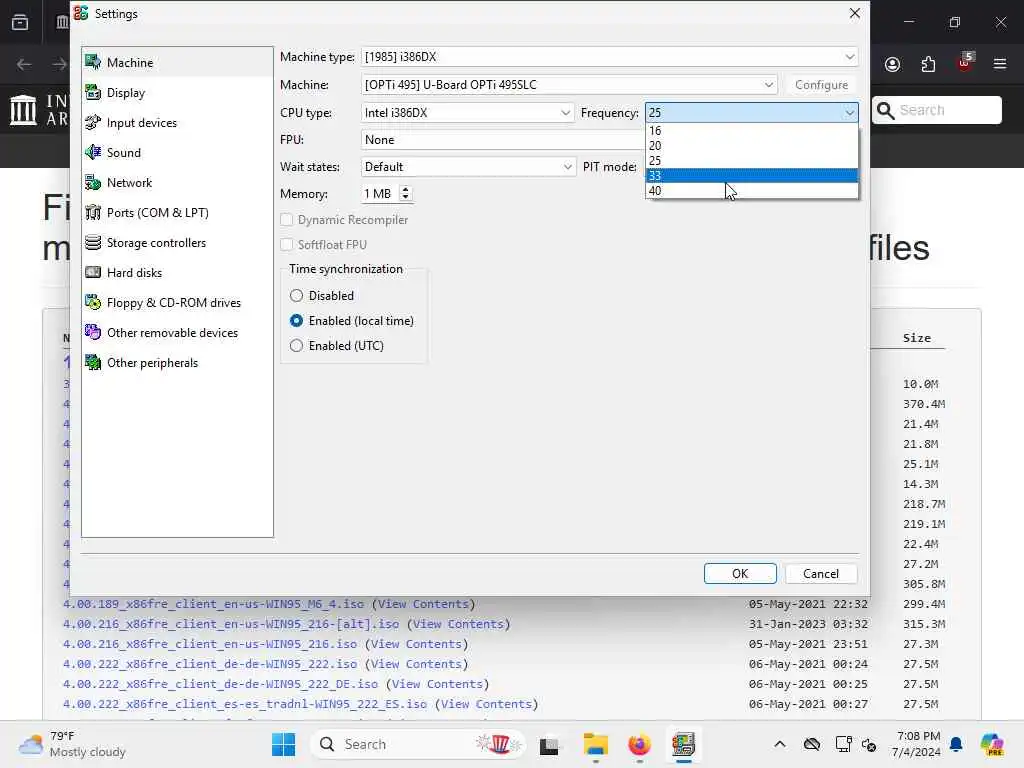Pick frequency 40 from list
The image size is (1024, 768).
point(751,191)
